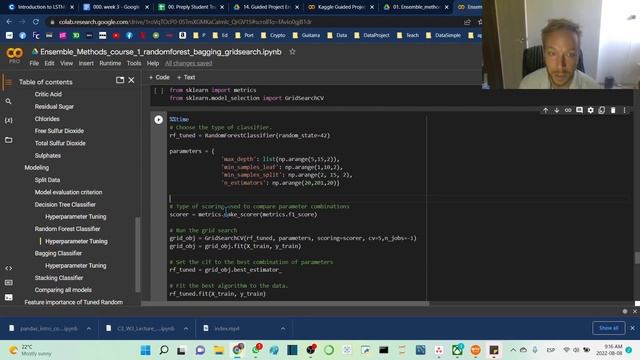Viewport: 640px width, 360px height.
Task: Mirror cell in tab icon
Action: pyautogui.click(x=602, y=110)
